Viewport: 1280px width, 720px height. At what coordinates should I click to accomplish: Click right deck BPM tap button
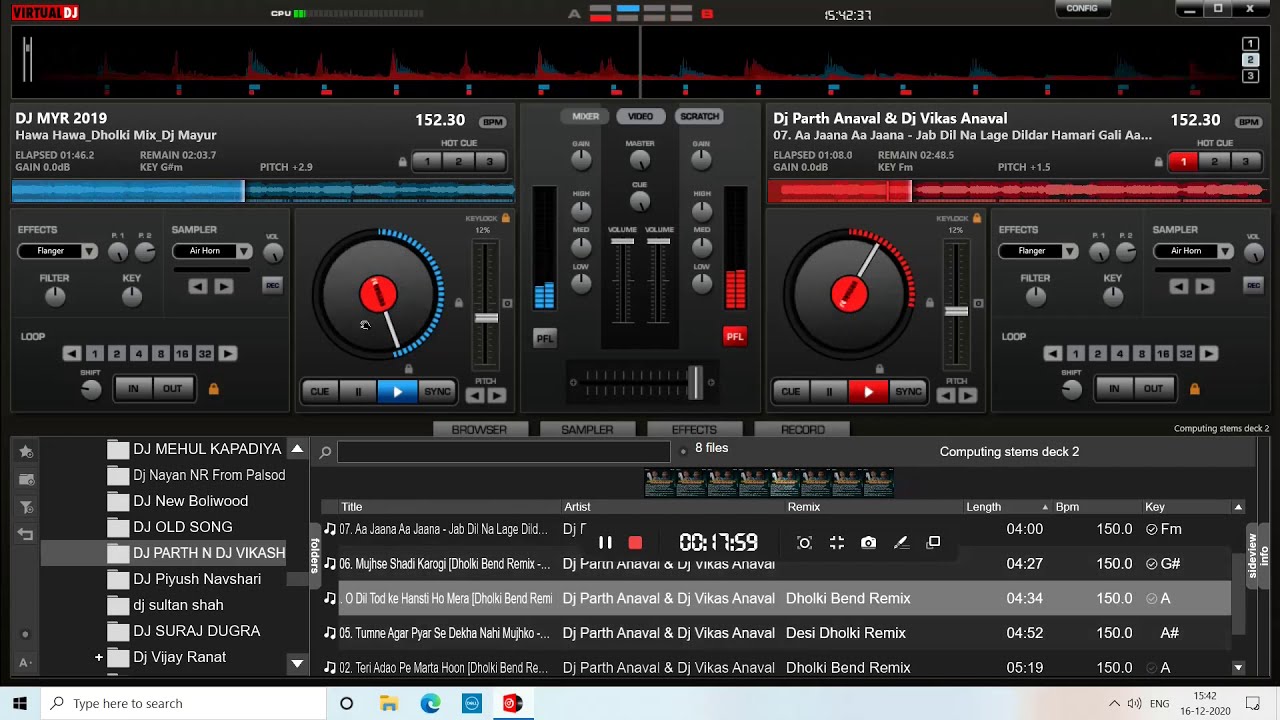click(1248, 122)
